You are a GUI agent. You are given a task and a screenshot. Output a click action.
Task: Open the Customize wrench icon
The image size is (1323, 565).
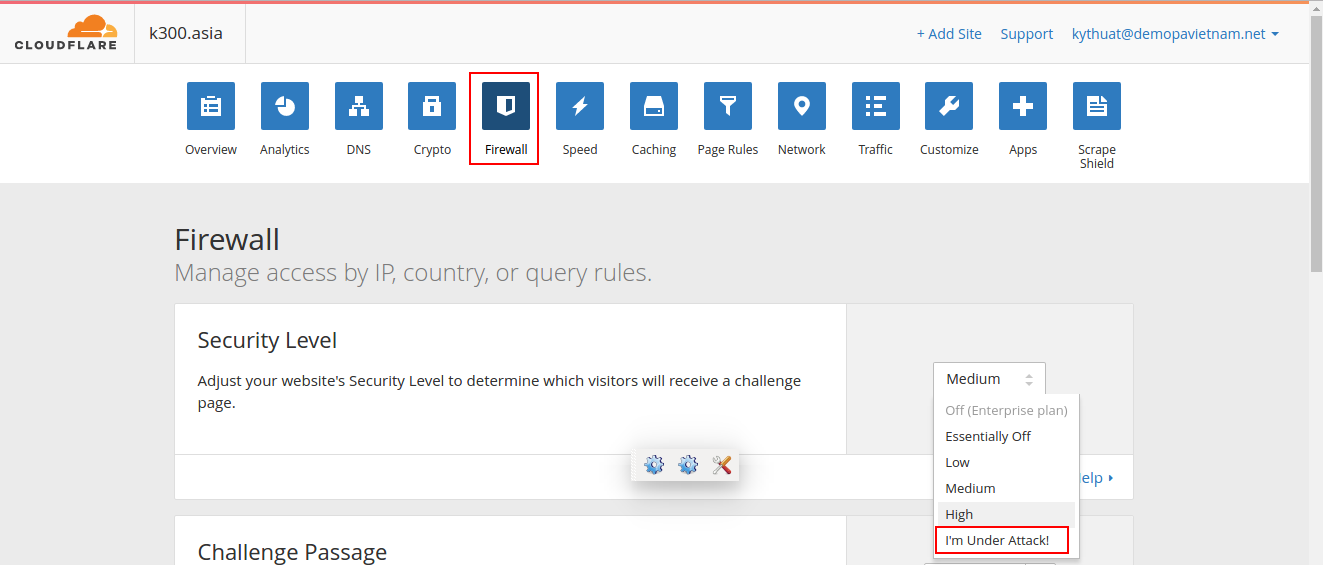pos(949,106)
